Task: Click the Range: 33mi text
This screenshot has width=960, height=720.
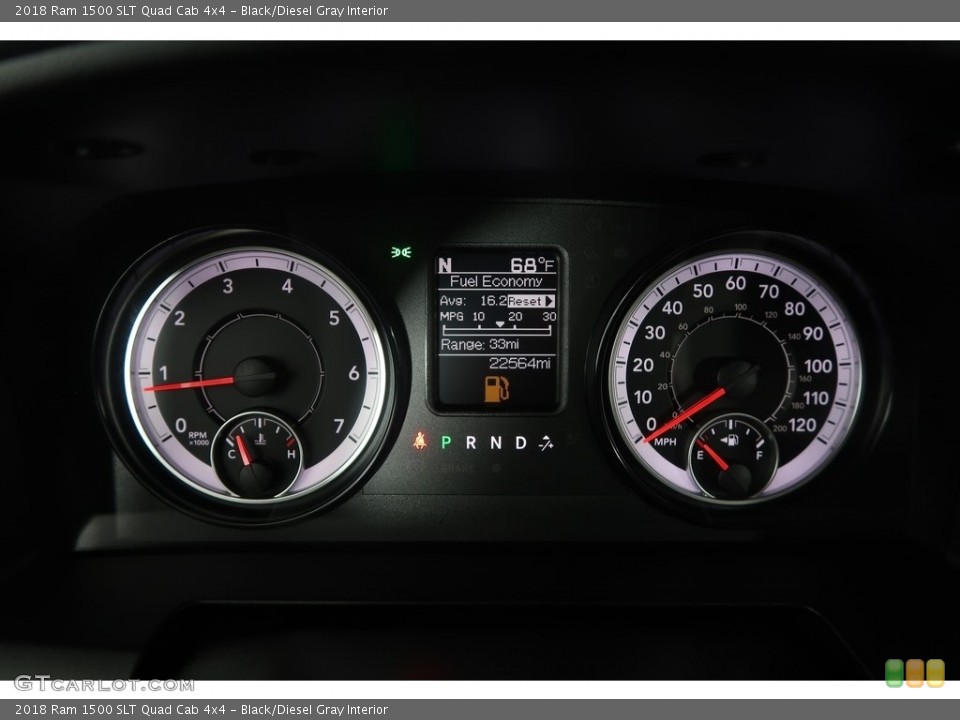Action: [x=479, y=344]
